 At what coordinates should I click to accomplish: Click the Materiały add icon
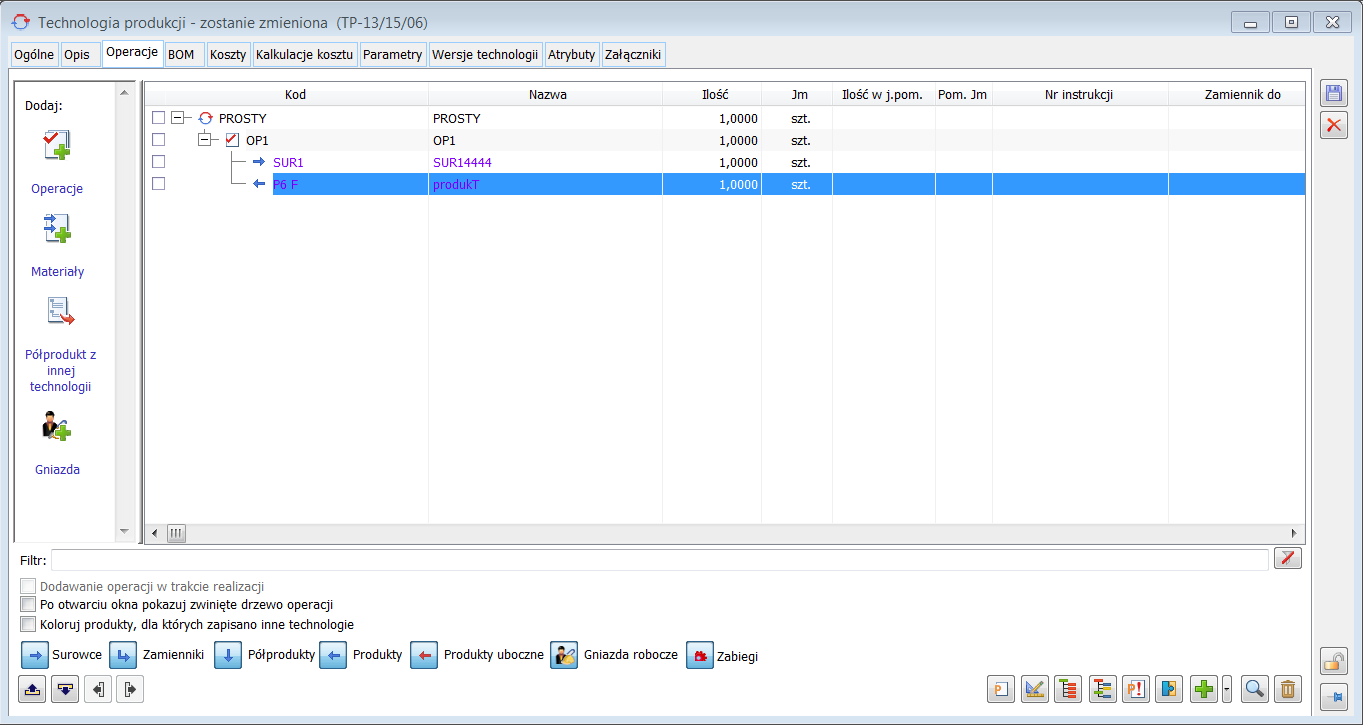57,229
